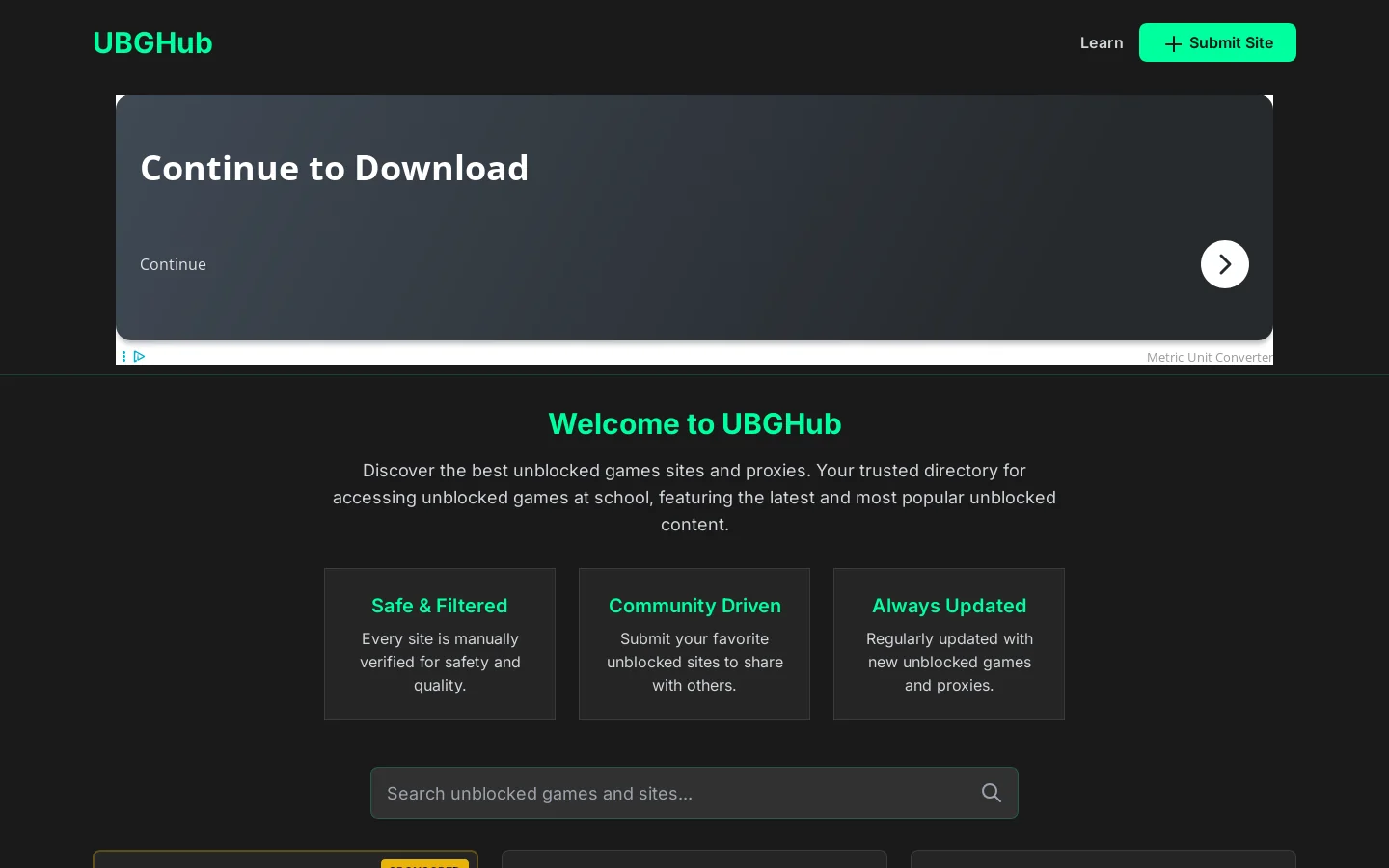Image resolution: width=1389 pixels, height=868 pixels.
Task: Select the Community Driven feature card
Action: coord(694,644)
